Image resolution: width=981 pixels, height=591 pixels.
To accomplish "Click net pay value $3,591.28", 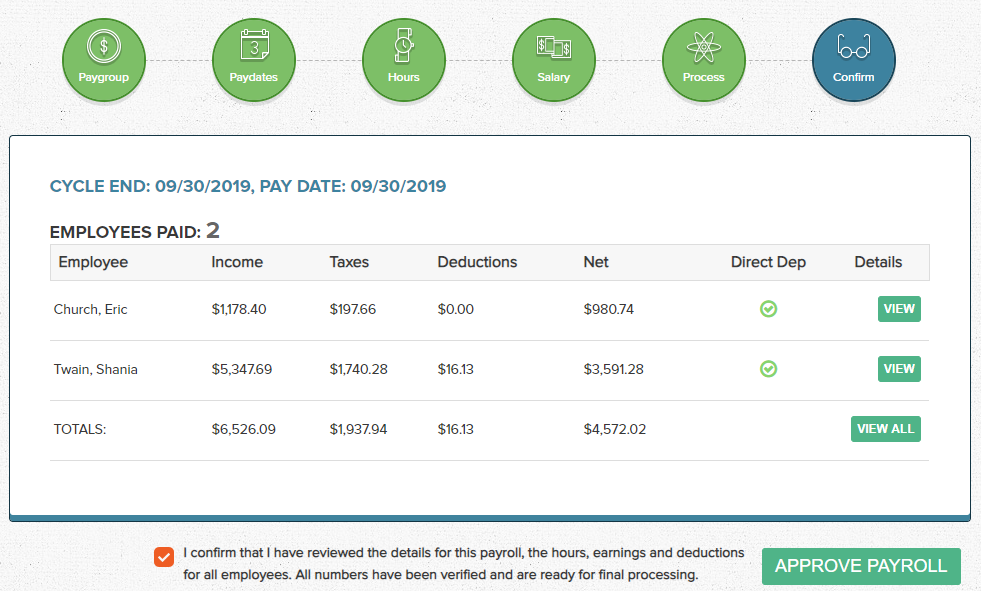I will point(614,369).
